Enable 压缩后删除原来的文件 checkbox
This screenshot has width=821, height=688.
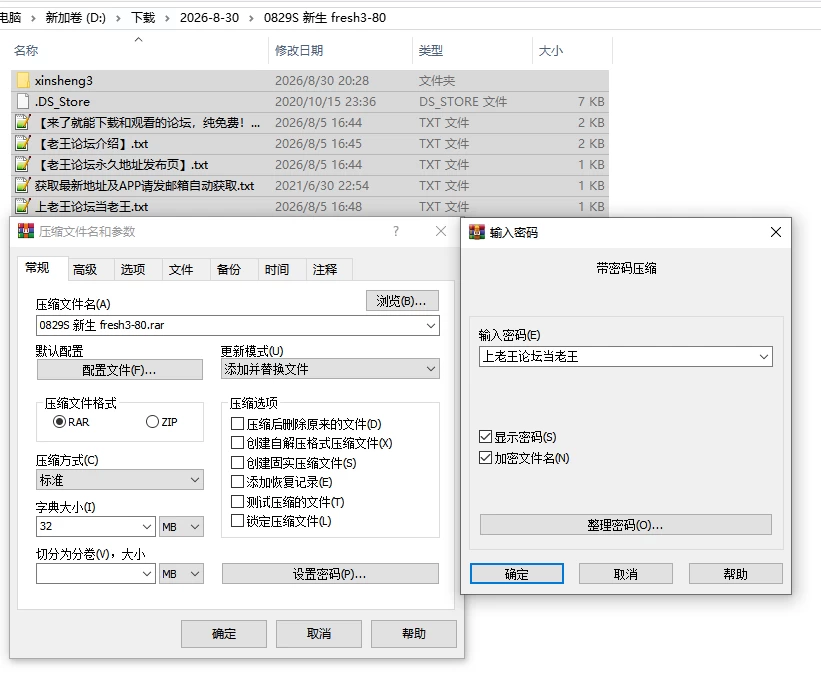(x=237, y=423)
